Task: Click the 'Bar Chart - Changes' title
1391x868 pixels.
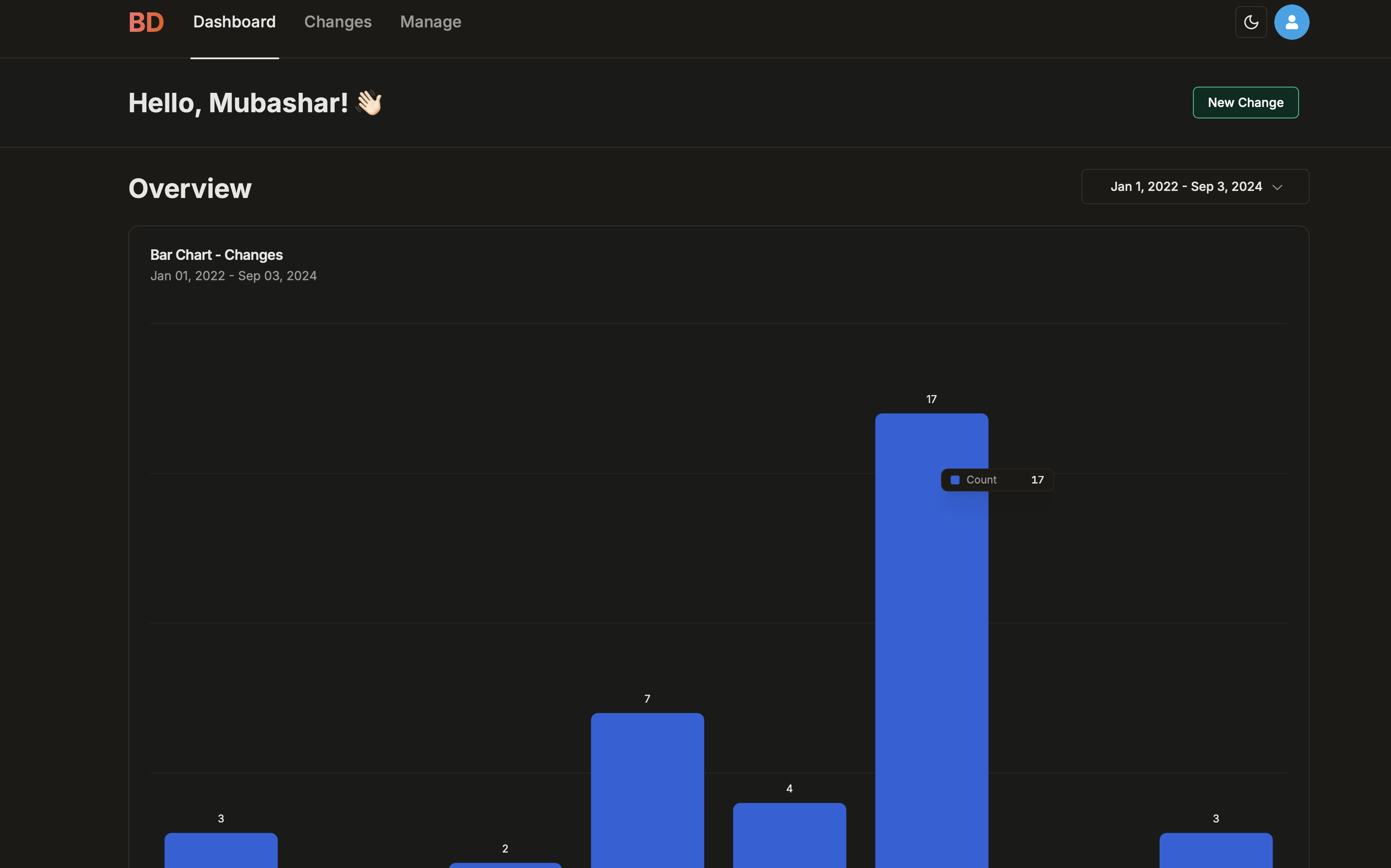Action: pyautogui.click(x=217, y=255)
